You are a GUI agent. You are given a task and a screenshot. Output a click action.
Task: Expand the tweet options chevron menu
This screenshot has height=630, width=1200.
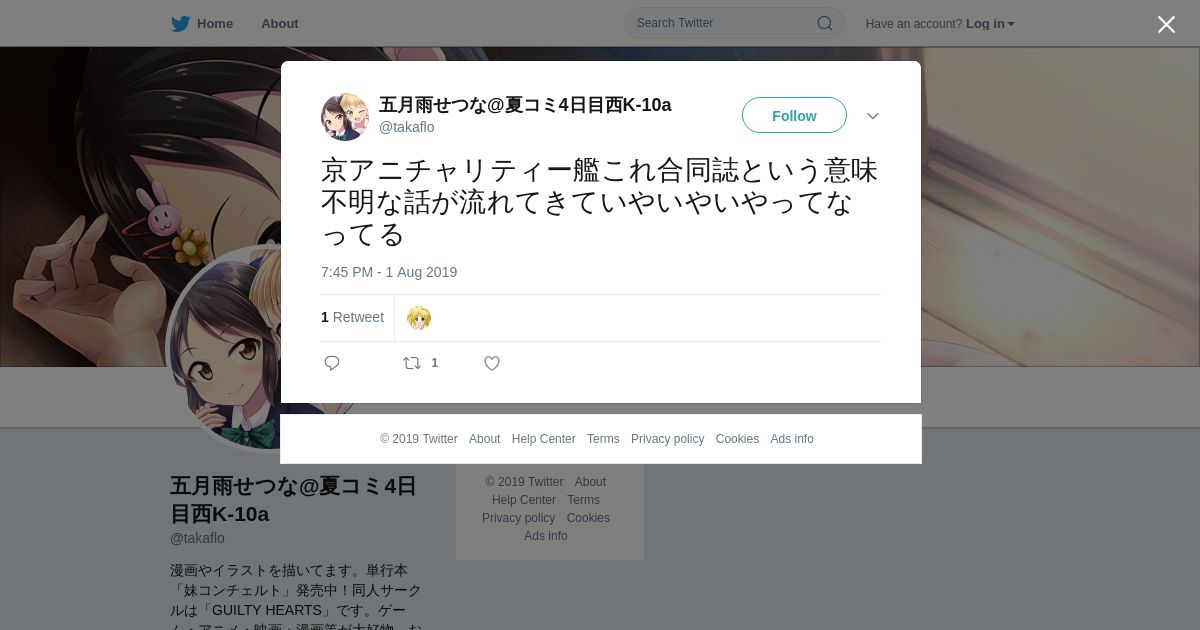point(873,116)
